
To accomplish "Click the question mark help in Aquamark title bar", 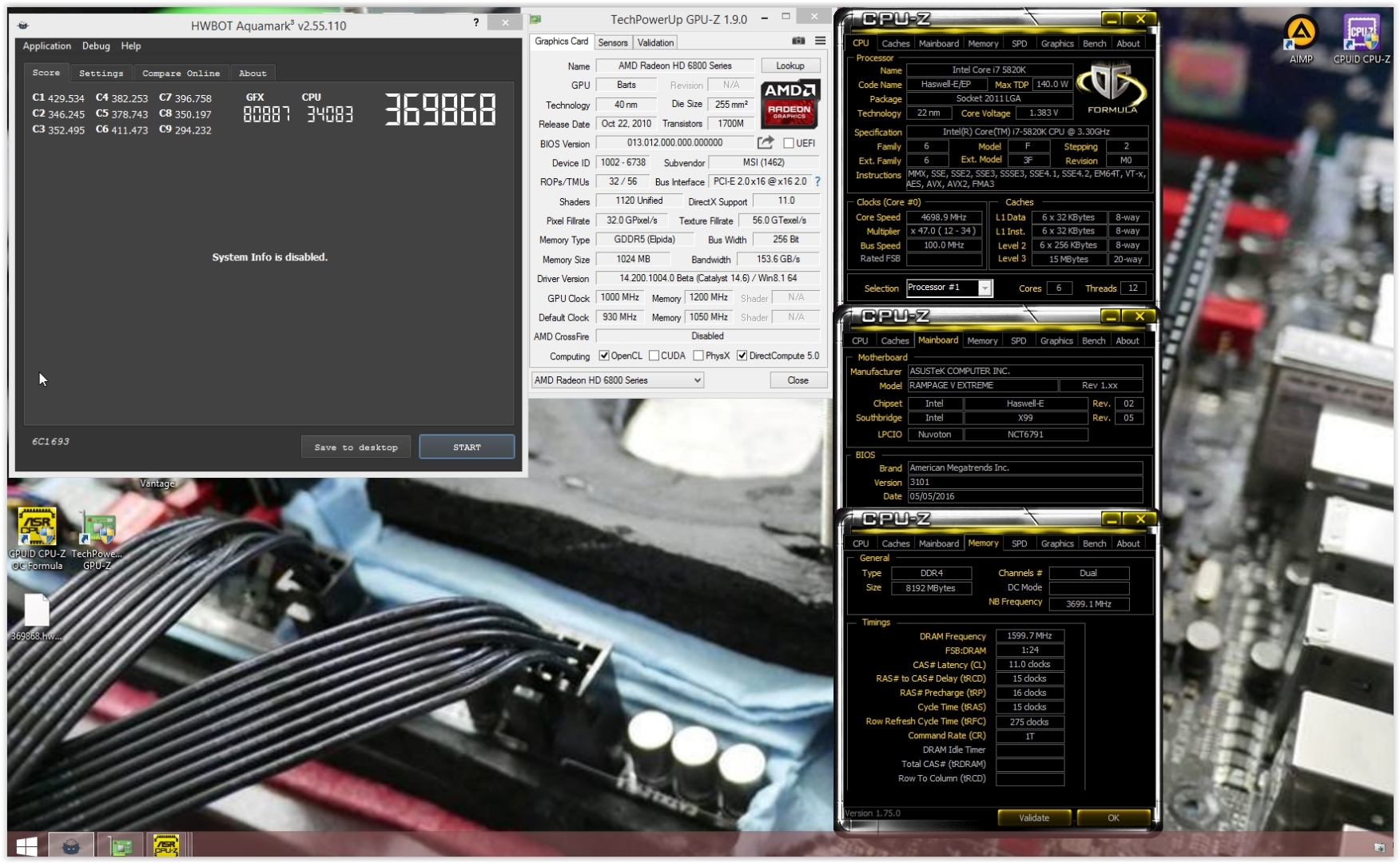I will click(475, 22).
